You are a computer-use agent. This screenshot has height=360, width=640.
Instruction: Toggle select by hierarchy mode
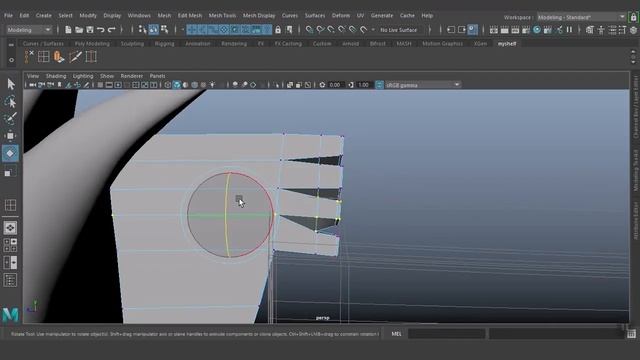click(x=142, y=30)
